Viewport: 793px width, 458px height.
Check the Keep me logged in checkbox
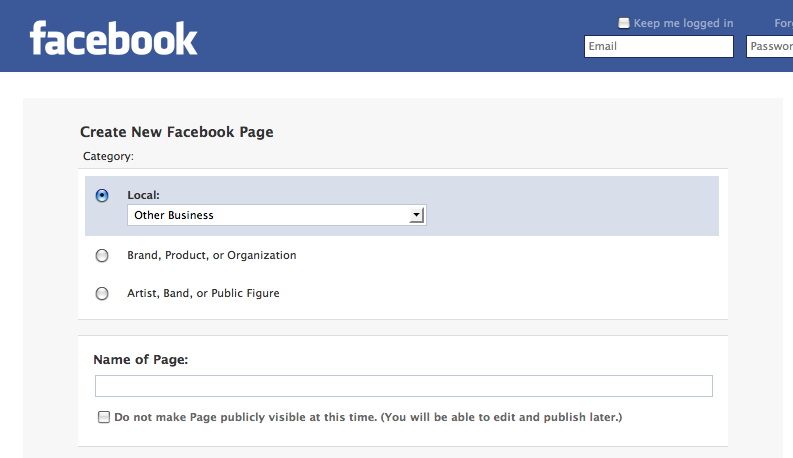(624, 23)
